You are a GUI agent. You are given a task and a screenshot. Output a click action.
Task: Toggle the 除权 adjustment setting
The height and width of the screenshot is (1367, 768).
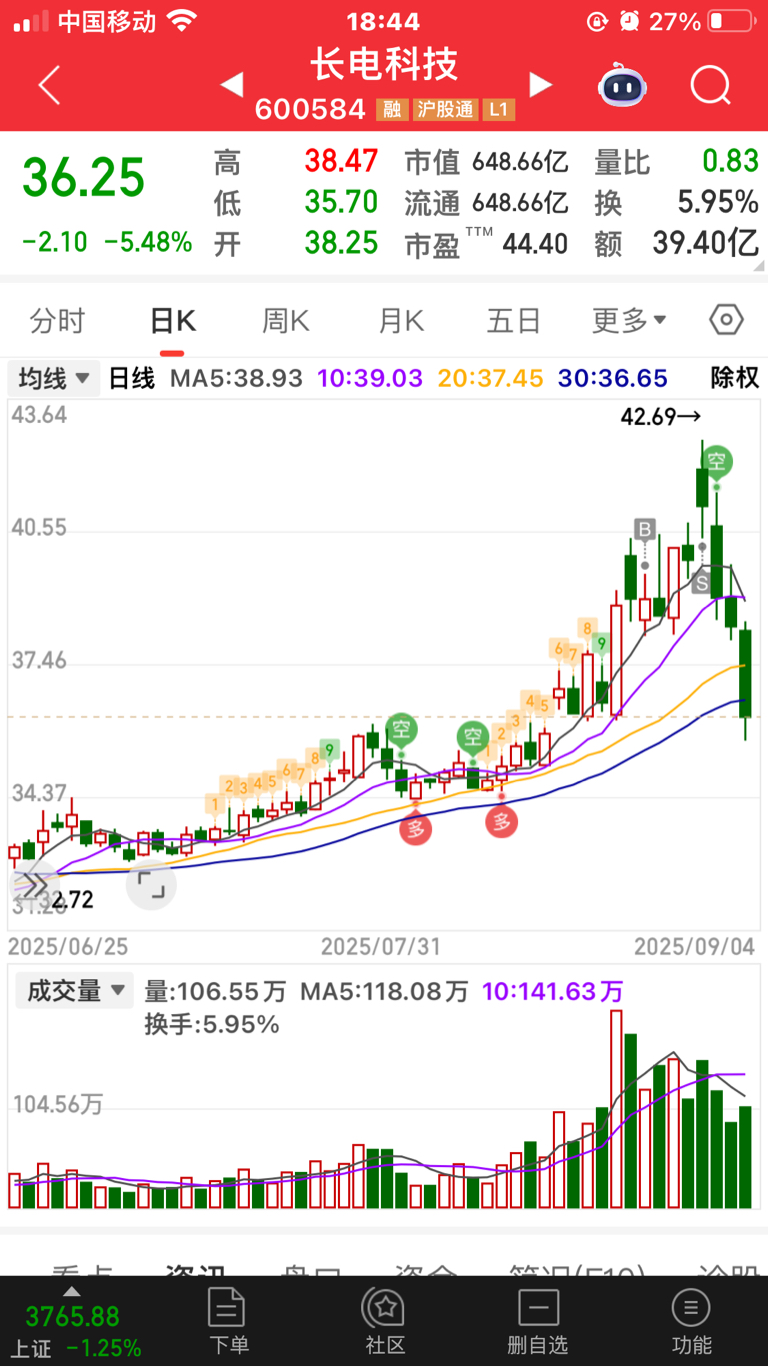click(735, 378)
